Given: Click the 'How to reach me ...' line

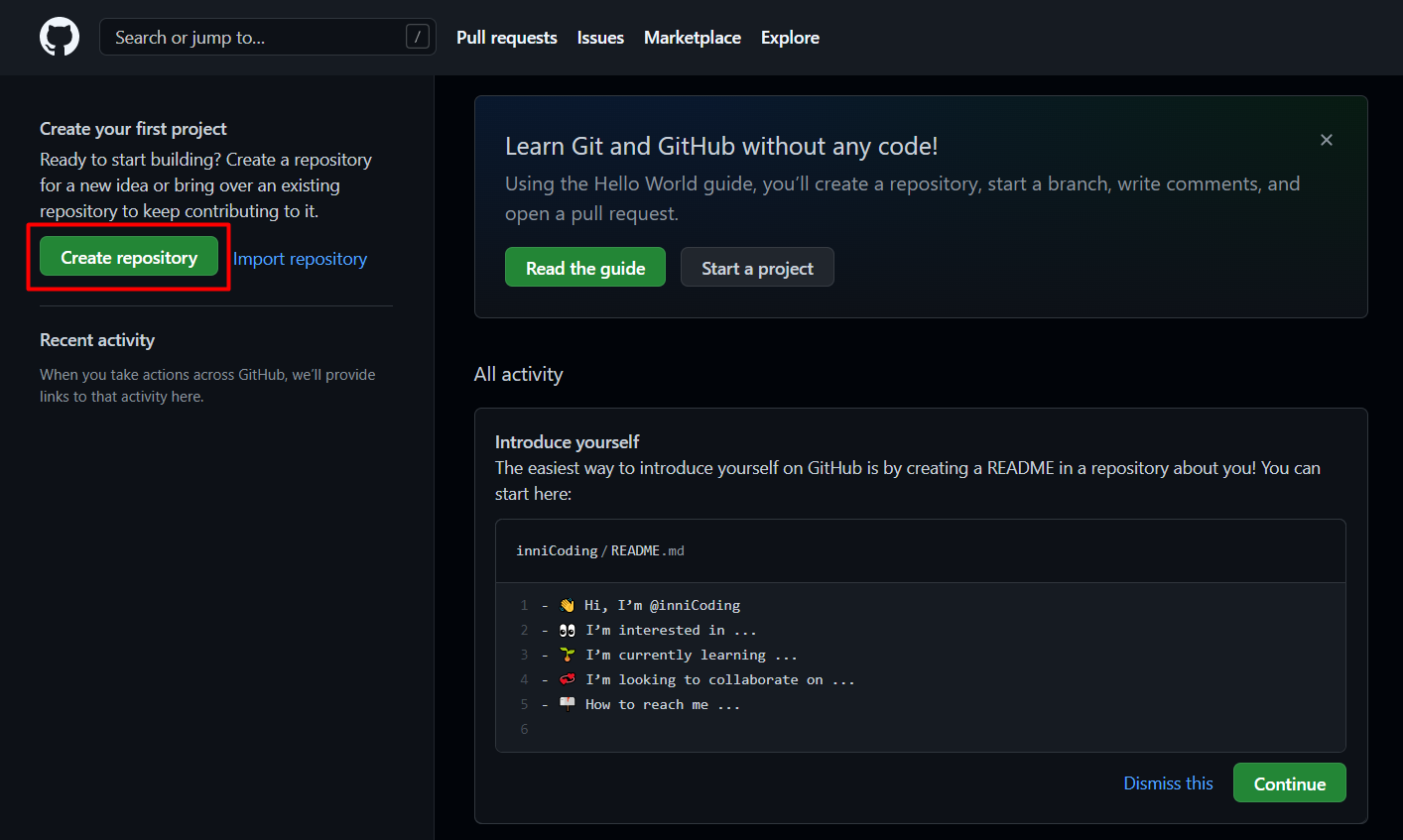Looking at the screenshot, I should [x=663, y=704].
